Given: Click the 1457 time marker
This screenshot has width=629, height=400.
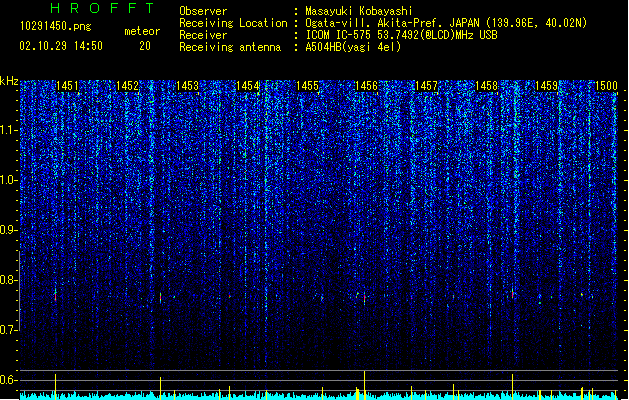Looking at the screenshot, I should [426, 86].
